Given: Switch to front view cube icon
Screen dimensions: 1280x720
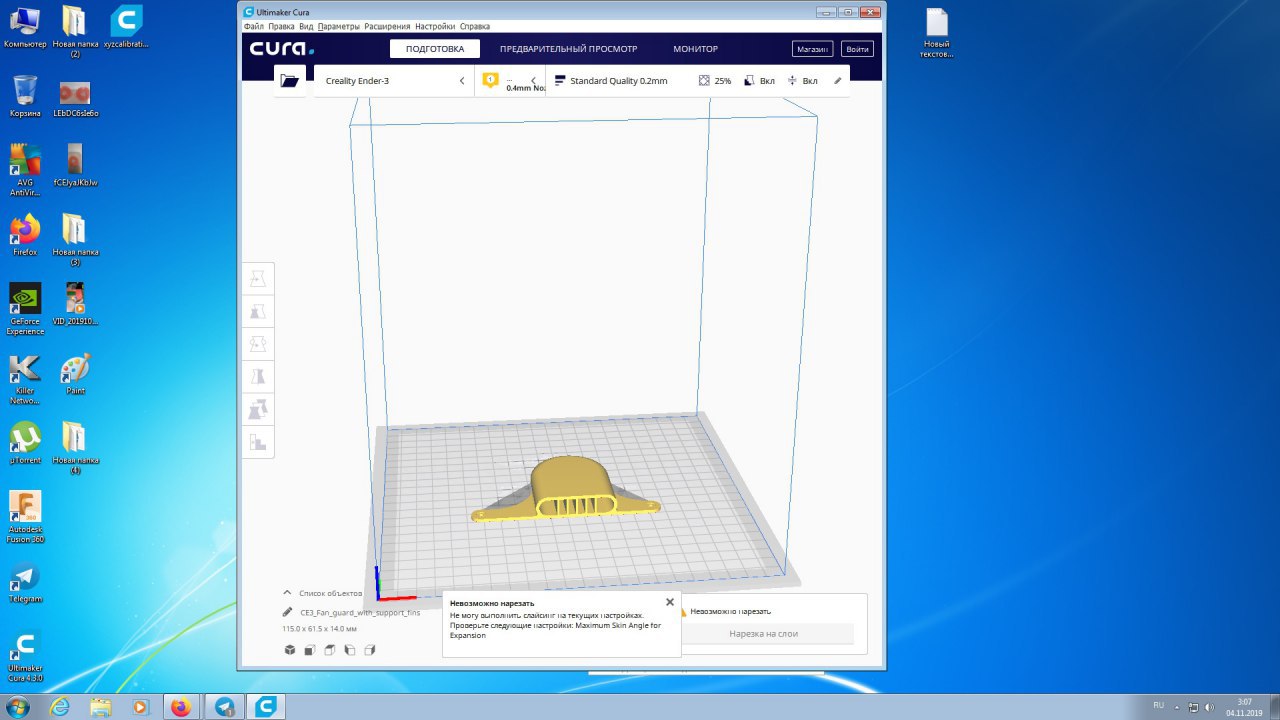Looking at the screenshot, I should tap(309, 650).
